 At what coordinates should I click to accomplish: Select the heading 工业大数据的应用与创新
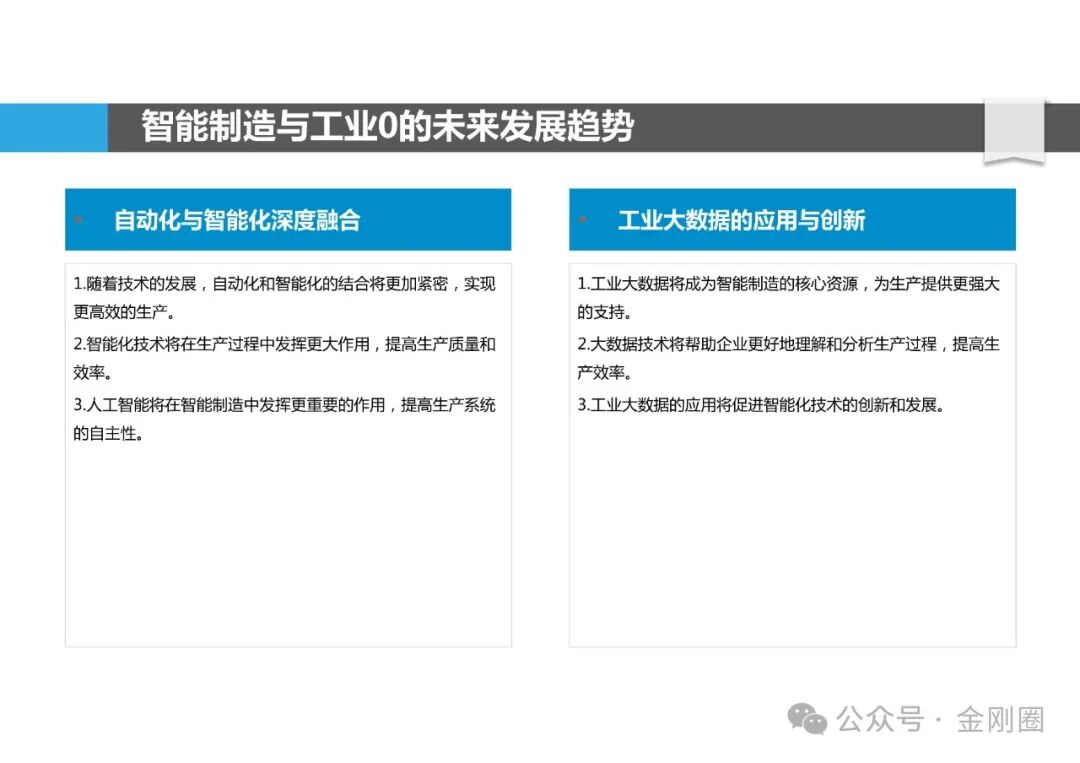coord(741,220)
